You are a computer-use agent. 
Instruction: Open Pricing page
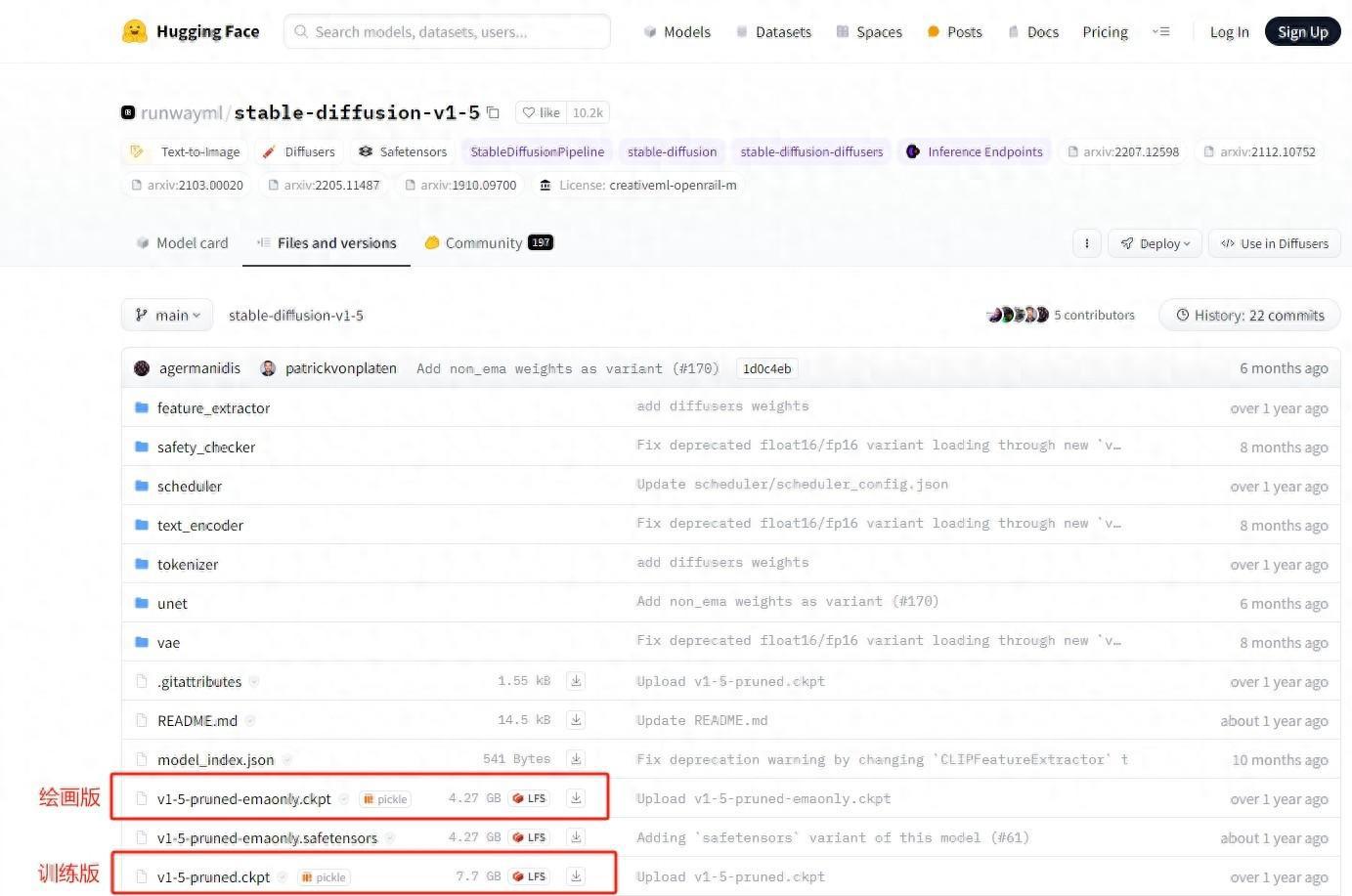[x=1105, y=31]
